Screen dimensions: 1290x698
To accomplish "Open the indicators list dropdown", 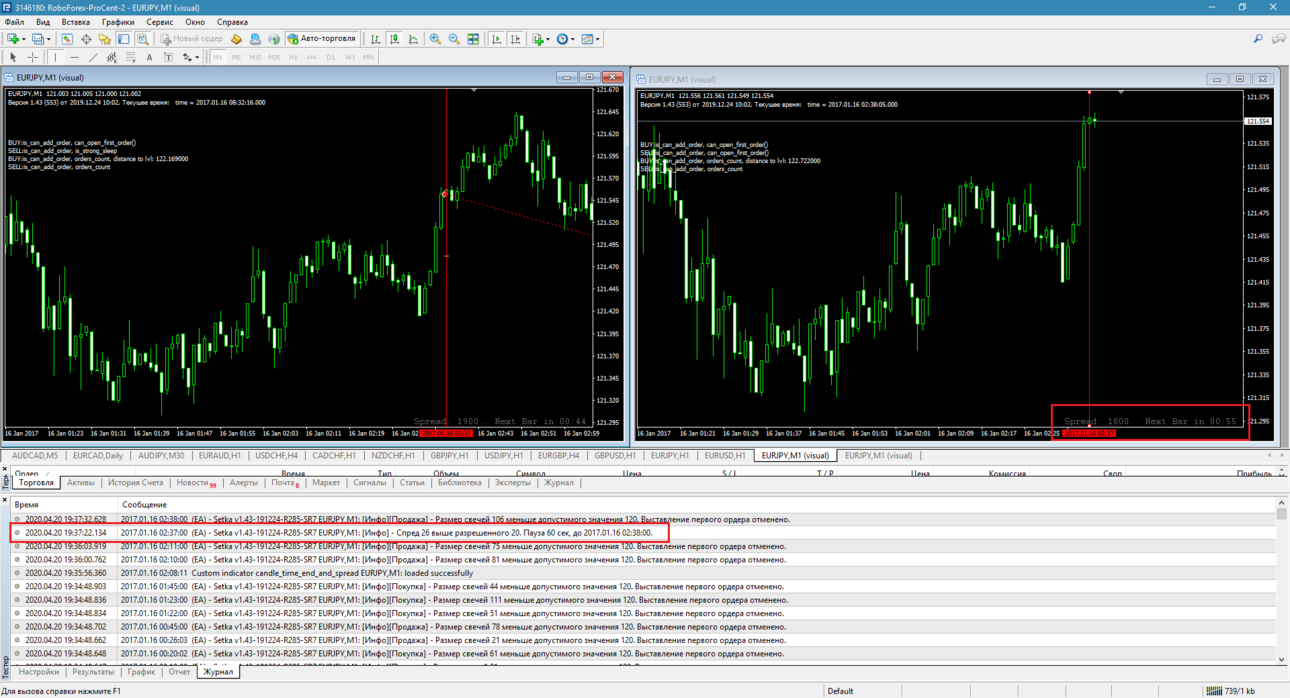I will point(541,39).
